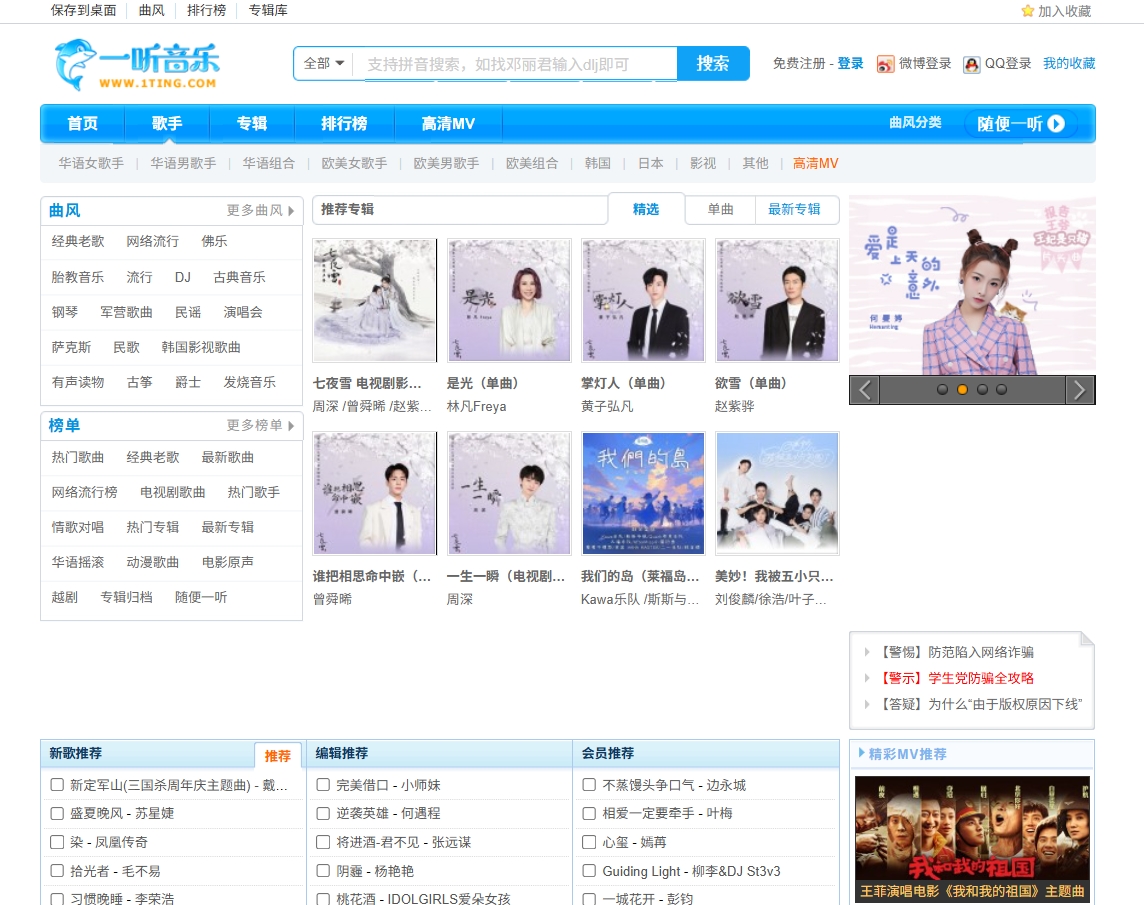The height and width of the screenshot is (905, 1144).
Task: Select the checkbox for 完美借口 - 小师妹
Action: tap(322, 785)
